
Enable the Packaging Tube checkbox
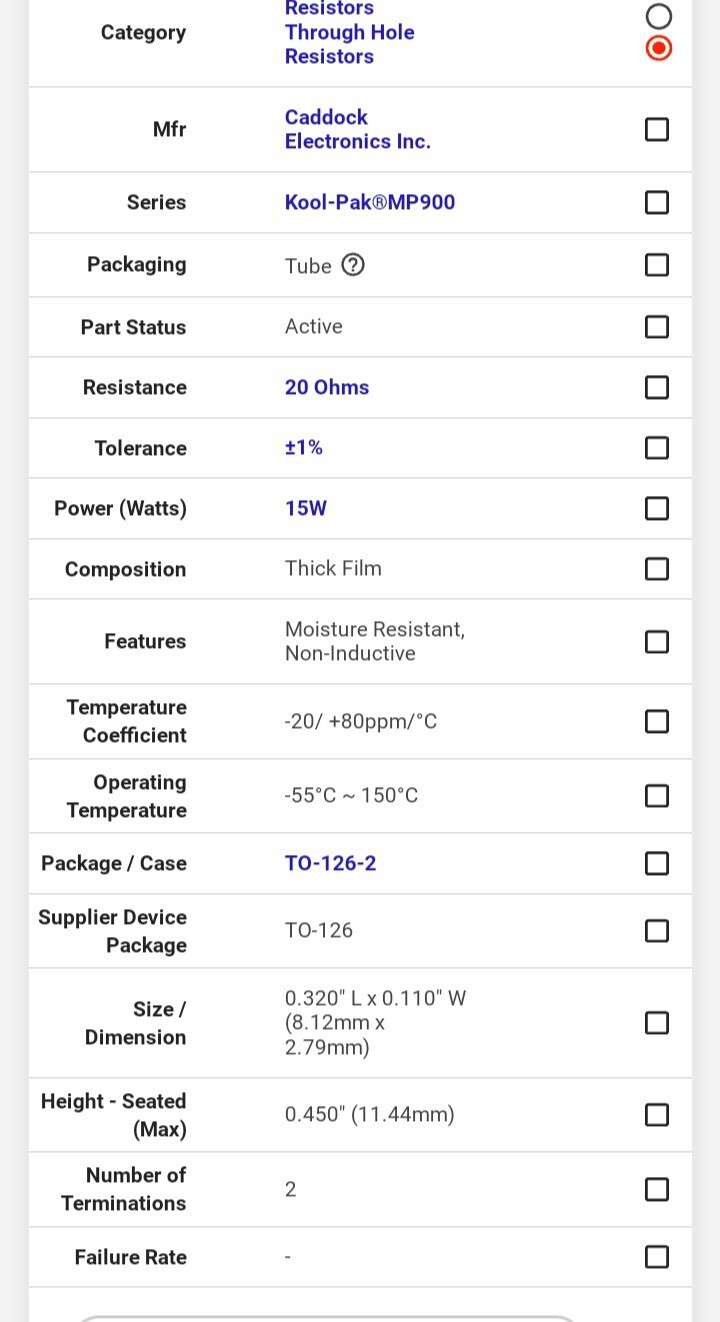[657, 265]
